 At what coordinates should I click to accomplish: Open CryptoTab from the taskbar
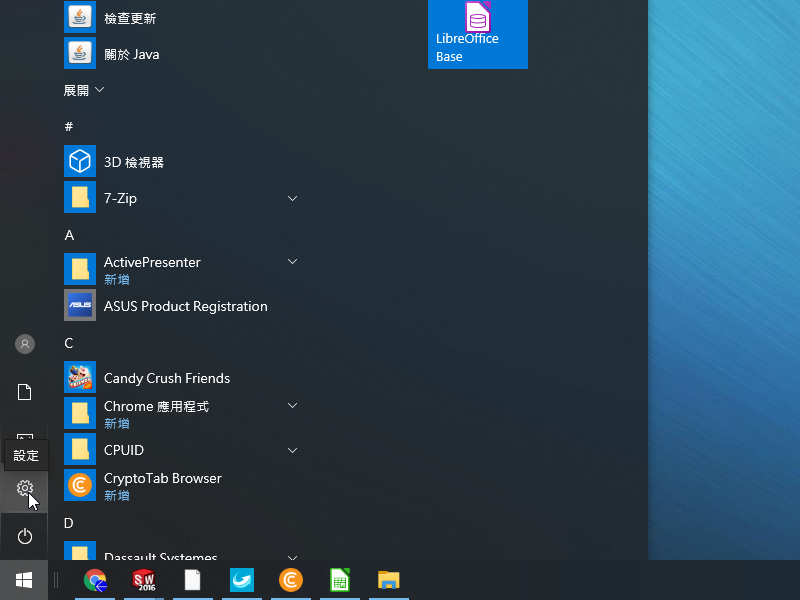[x=291, y=580]
